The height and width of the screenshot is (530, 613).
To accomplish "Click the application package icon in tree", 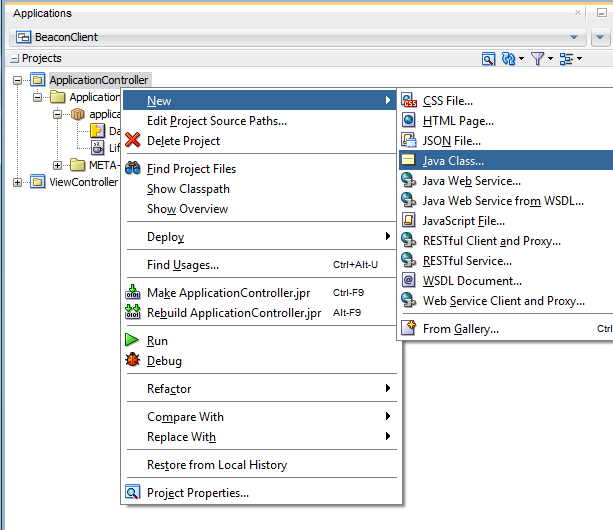I will pyautogui.click(x=77, y=114).
